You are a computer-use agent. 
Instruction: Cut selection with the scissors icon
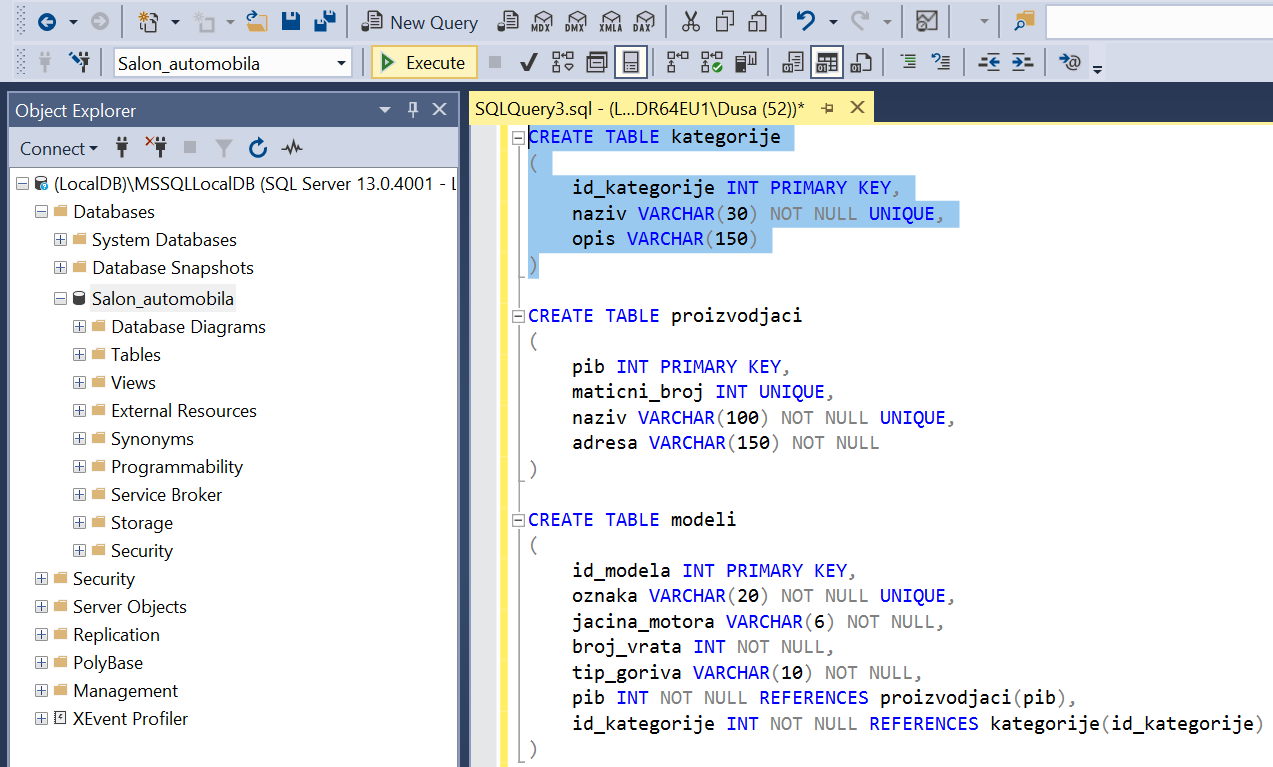pyautogui.click(x=691, y=21)
